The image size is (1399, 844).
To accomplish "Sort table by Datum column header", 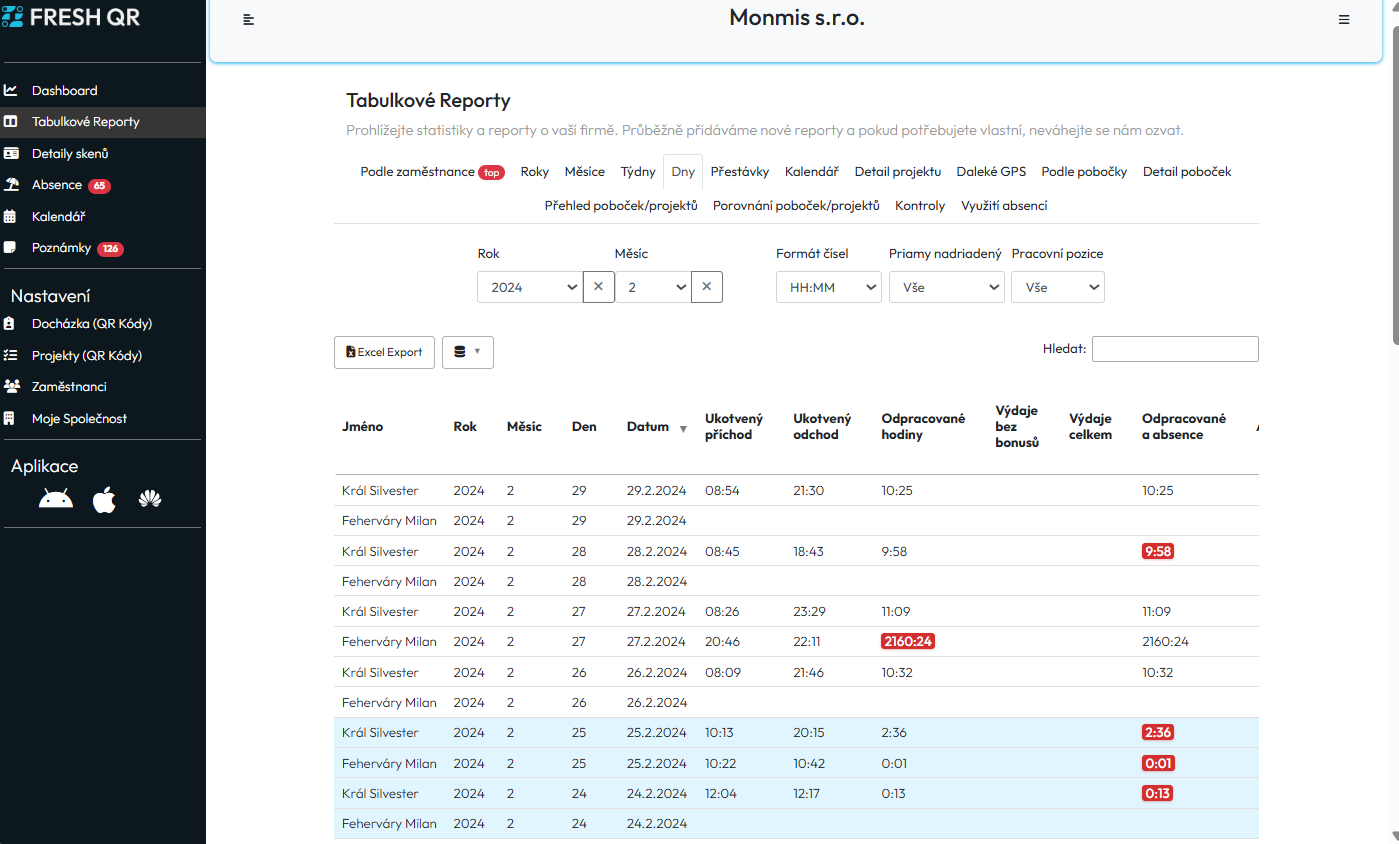I will [x=648, y=427].
